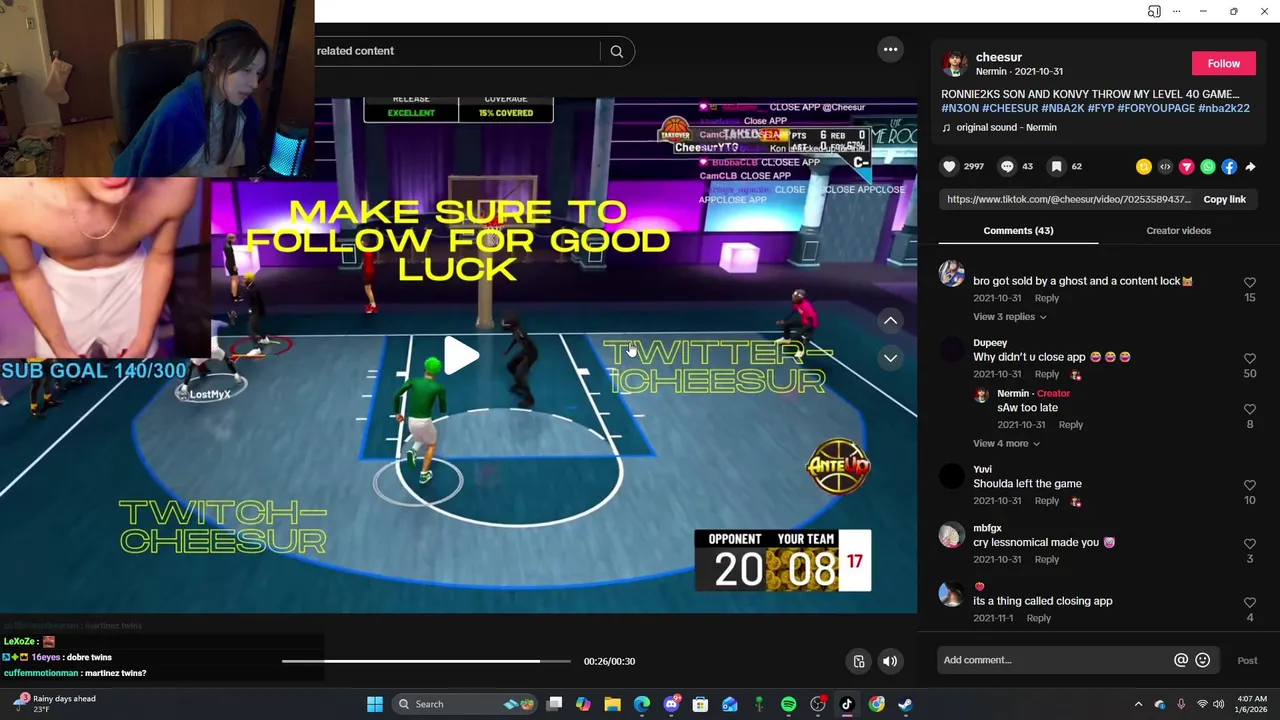Click Dupeey's commenter name
Viewport: 1280px width, 720px height.
pyautogui.click(x=990, y=343)
